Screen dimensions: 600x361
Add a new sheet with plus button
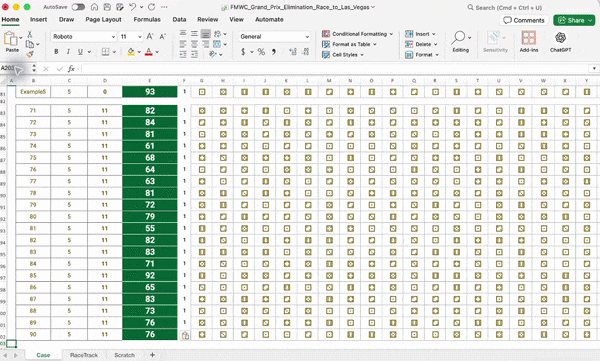(x=152, y=355)
